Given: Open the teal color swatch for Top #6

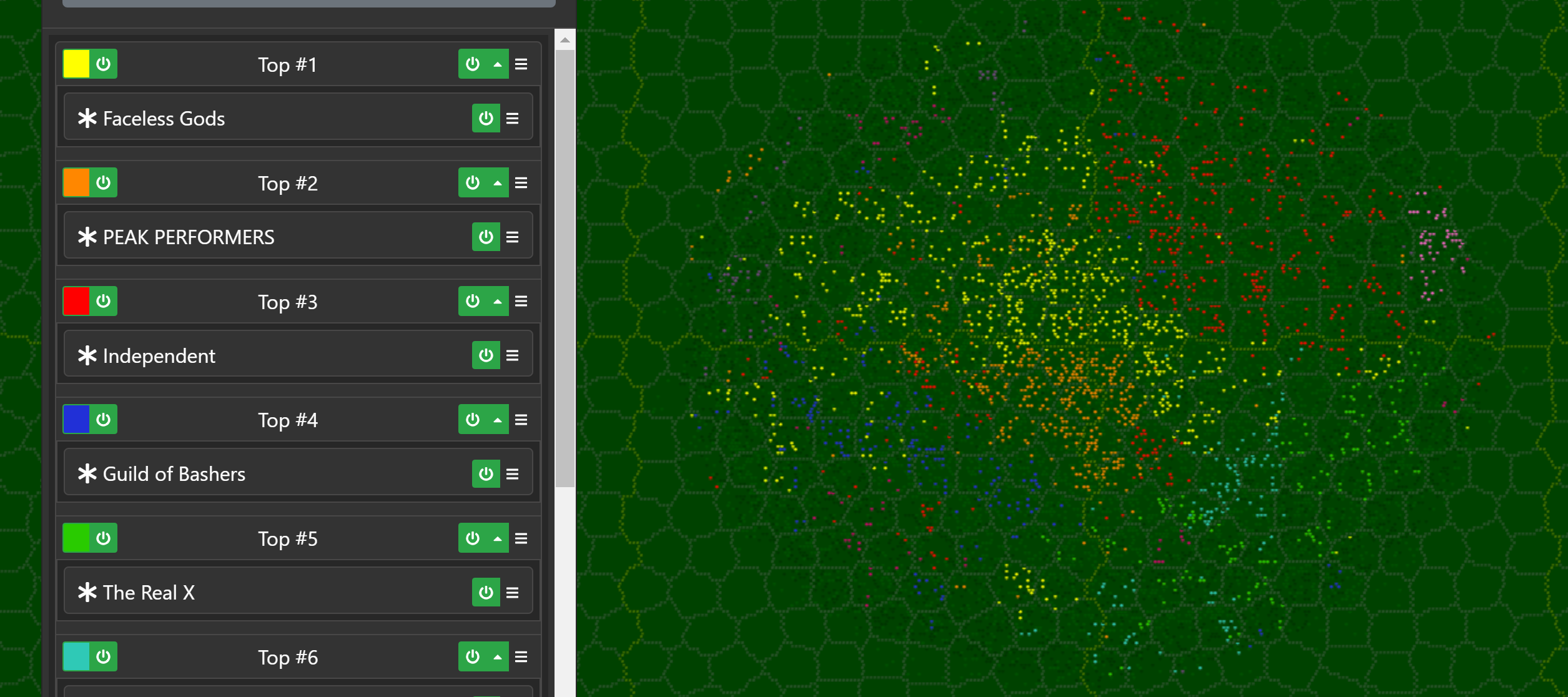Looking at the screenshot, I should click(76, 656).
